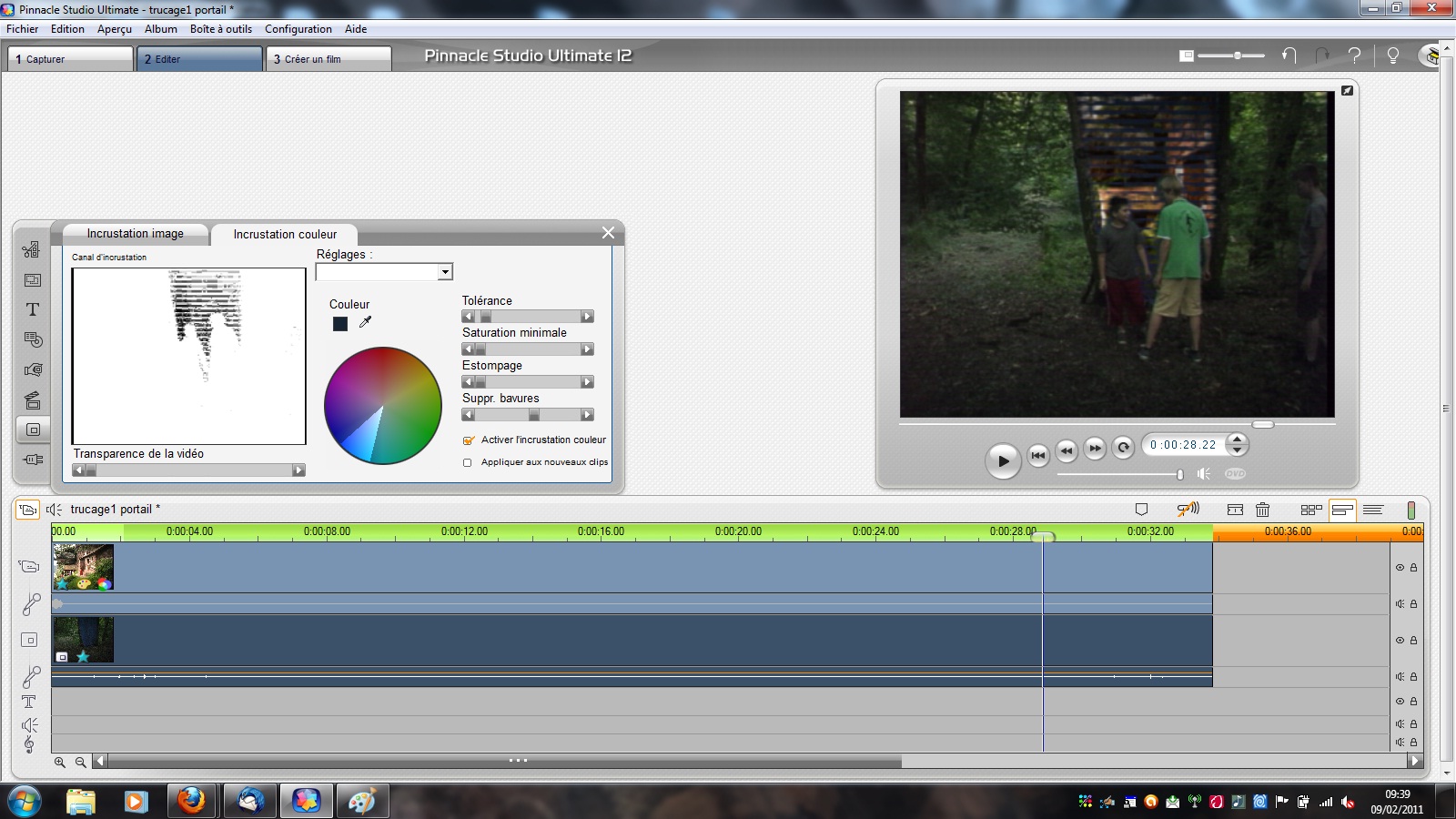Pick key color with the eyedropper
The image size is (1456, 819).
point(365,322)
